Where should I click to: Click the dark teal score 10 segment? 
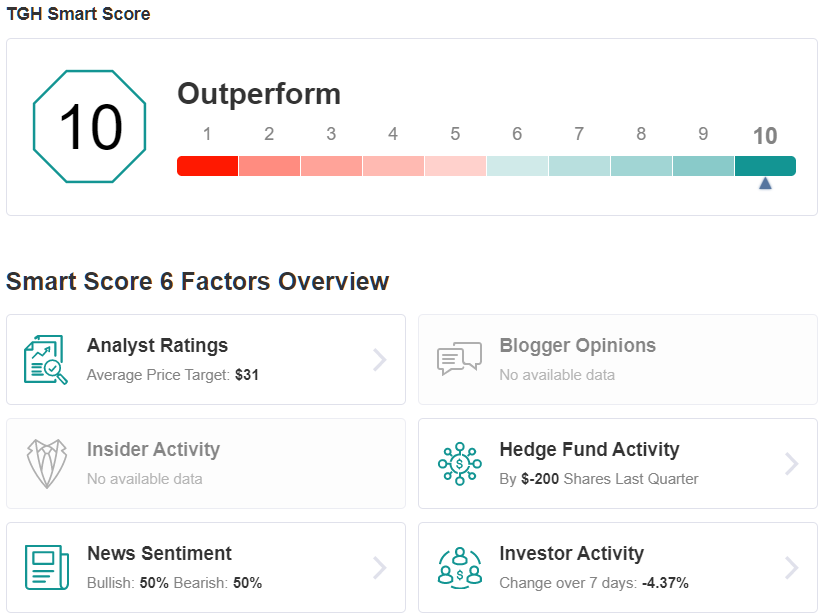pos(766,166)
